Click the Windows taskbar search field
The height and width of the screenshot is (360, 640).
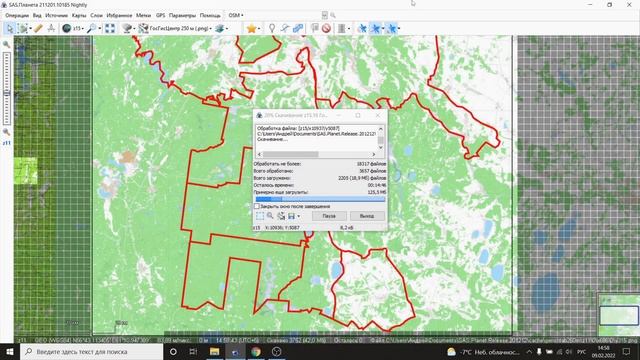click(x=91, y=351)
